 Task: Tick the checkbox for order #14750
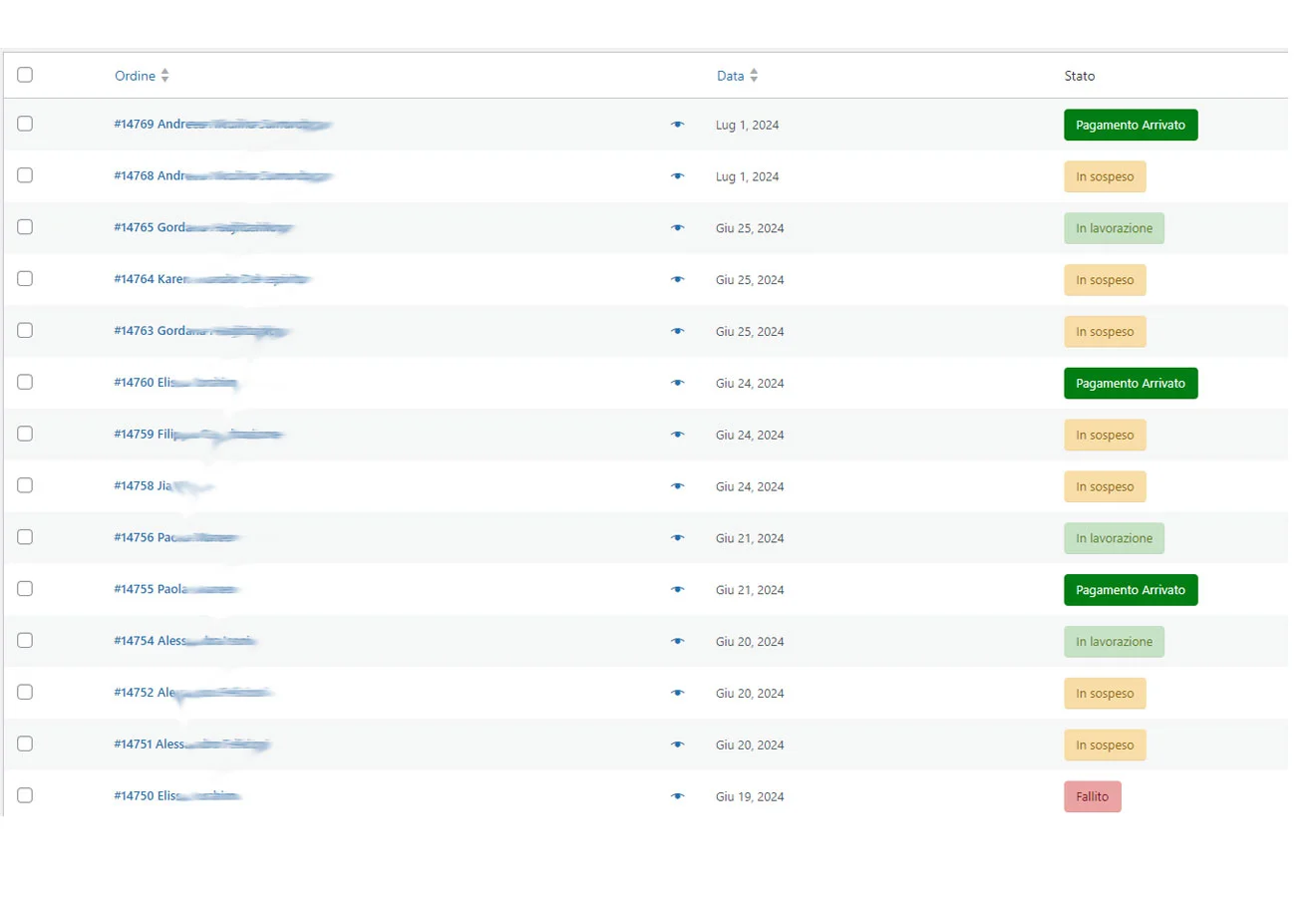25,795
